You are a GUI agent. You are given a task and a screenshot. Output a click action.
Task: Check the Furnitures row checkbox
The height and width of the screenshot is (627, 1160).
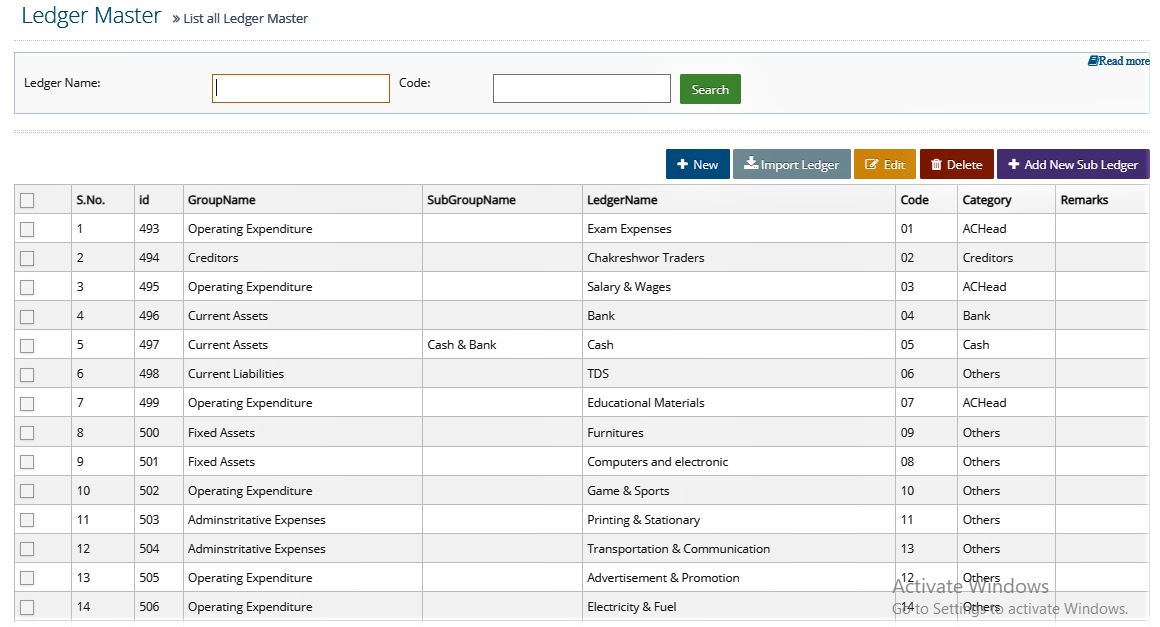click(x=27, y=433)
